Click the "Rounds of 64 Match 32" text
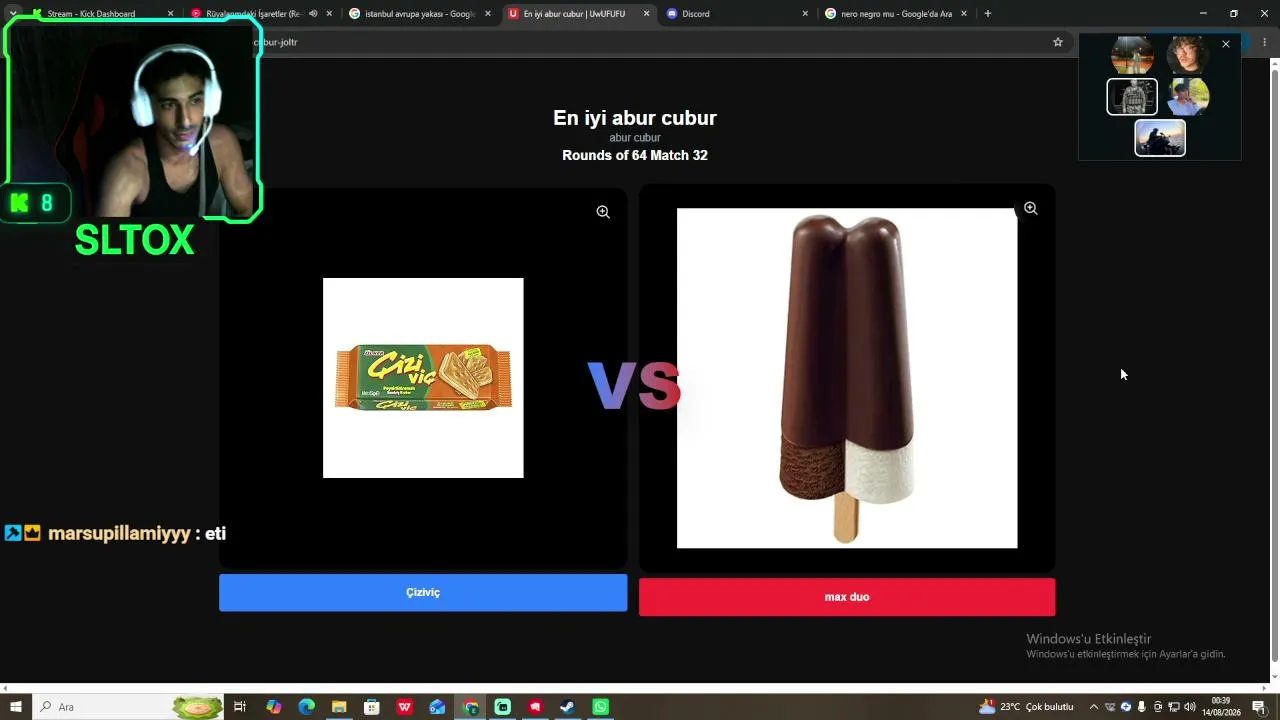 (635, 155)
